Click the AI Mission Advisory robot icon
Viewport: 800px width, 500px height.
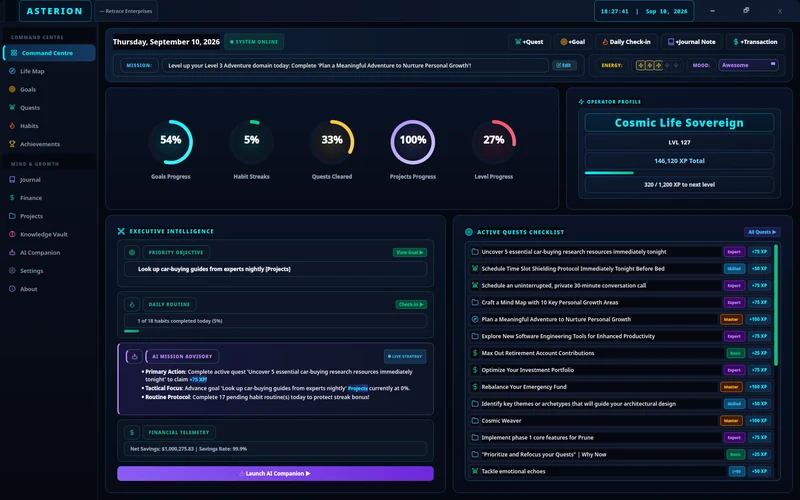(134, 356)
